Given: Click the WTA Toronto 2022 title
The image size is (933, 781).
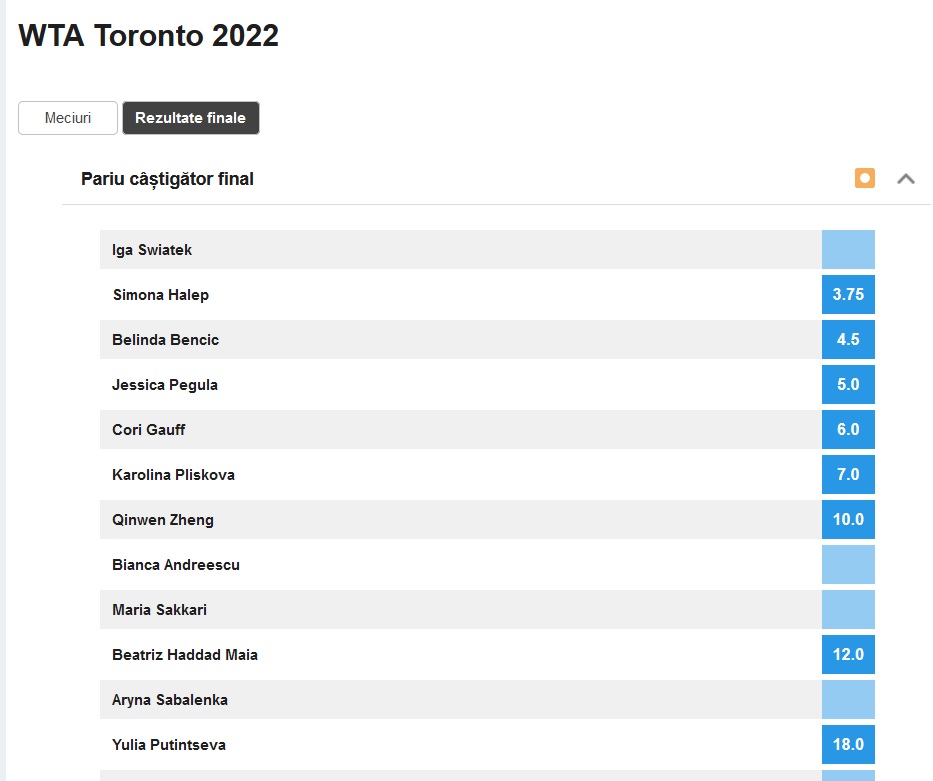Looking at the screenshot, I should pos(148,36).
